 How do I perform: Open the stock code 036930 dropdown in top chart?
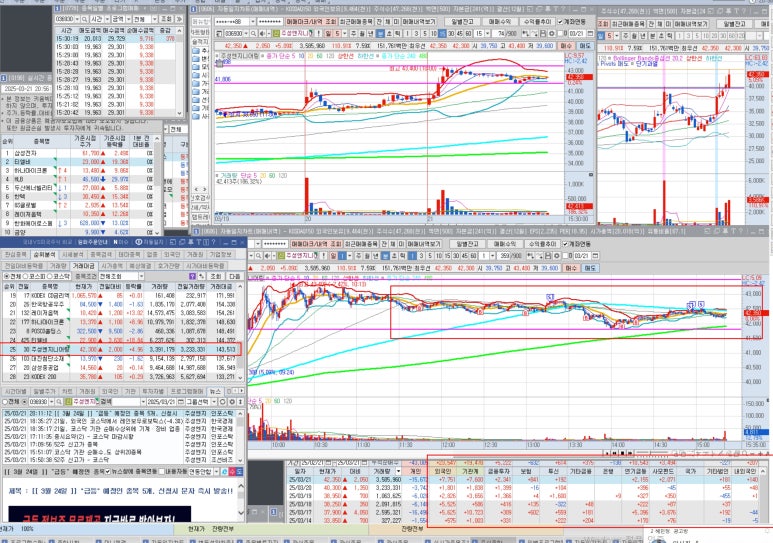click(x=246, y=34)
